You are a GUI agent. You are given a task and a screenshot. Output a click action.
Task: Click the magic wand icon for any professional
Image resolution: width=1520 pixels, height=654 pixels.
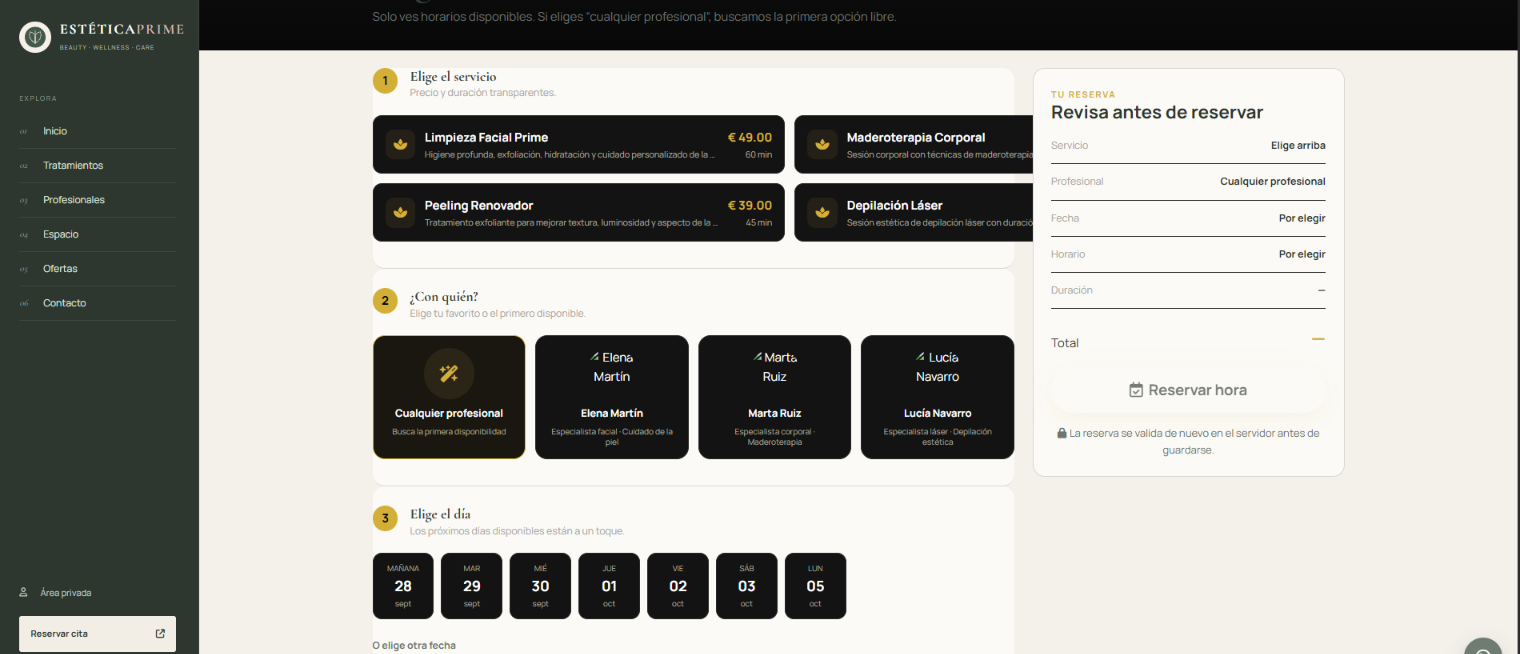click(x=449, y=374)
